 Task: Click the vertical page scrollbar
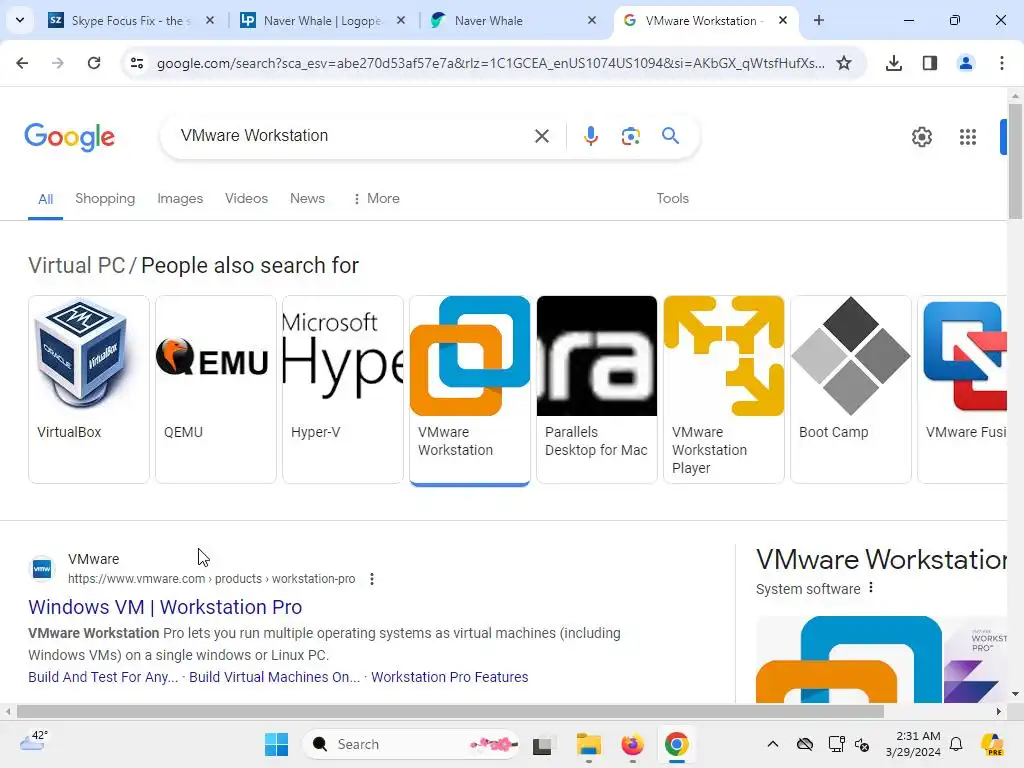pyautogui.click(x=1015, y=161)
